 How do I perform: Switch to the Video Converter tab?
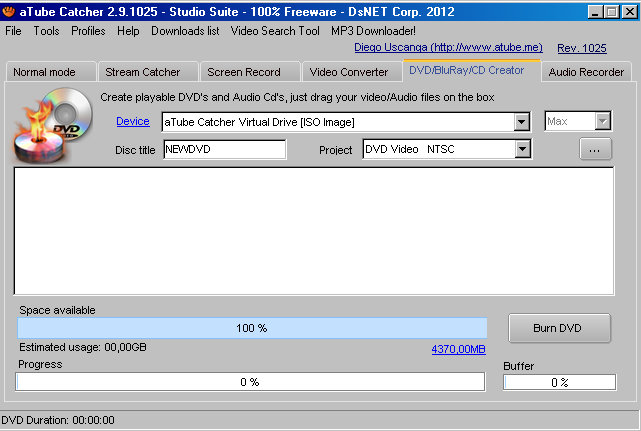coord(348,72)
